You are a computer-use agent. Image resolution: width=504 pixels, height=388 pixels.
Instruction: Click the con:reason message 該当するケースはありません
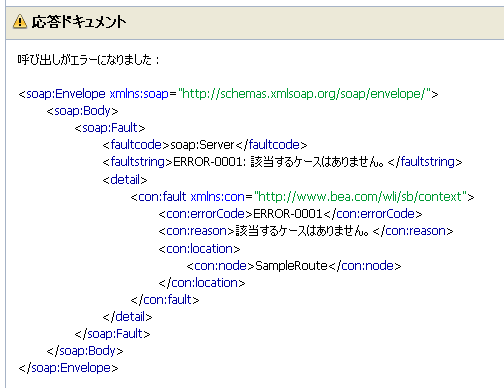pyautogui.click(x=302, y=231)
